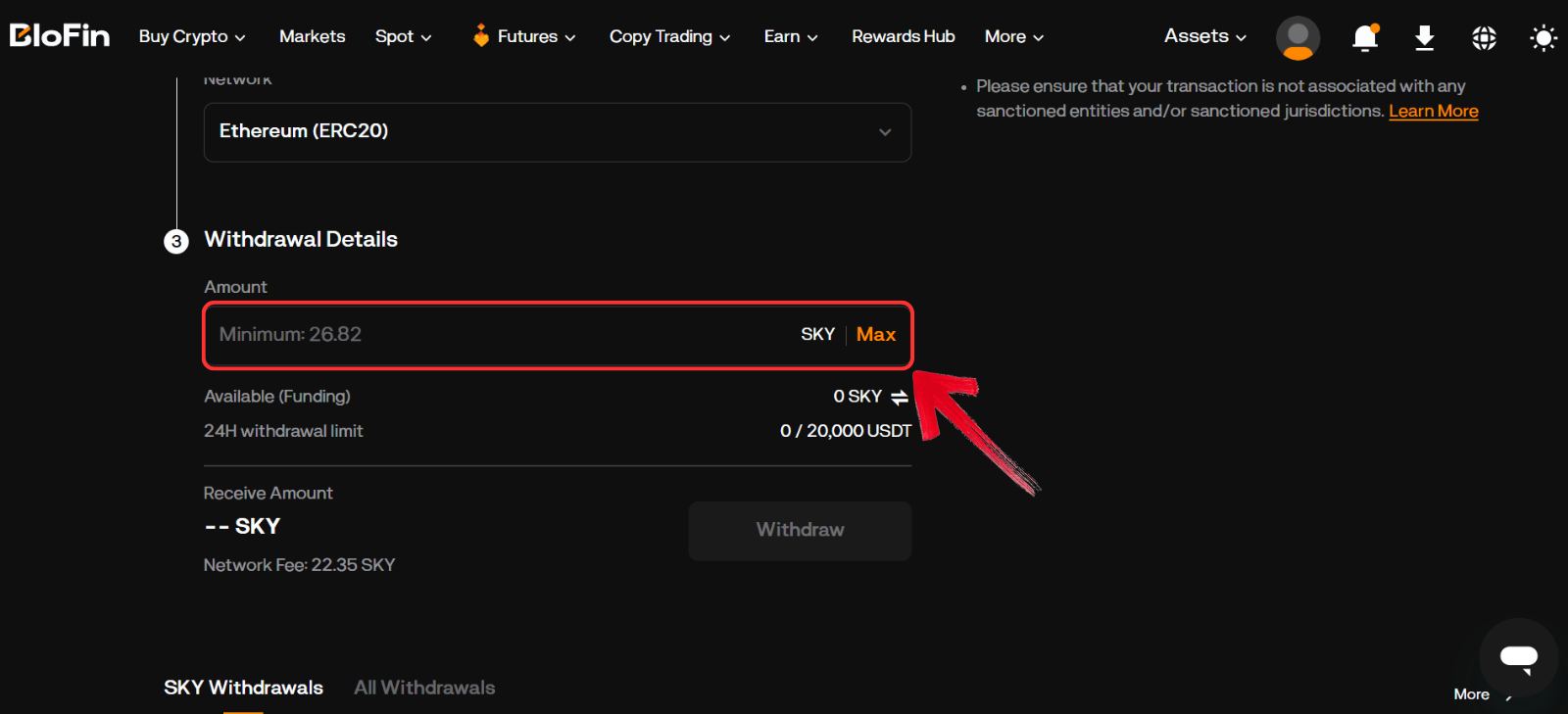Screen dimensions: 1568x714
Task: Click the BloFin logo
Action: pyautogui.click(x=60, y=36)
